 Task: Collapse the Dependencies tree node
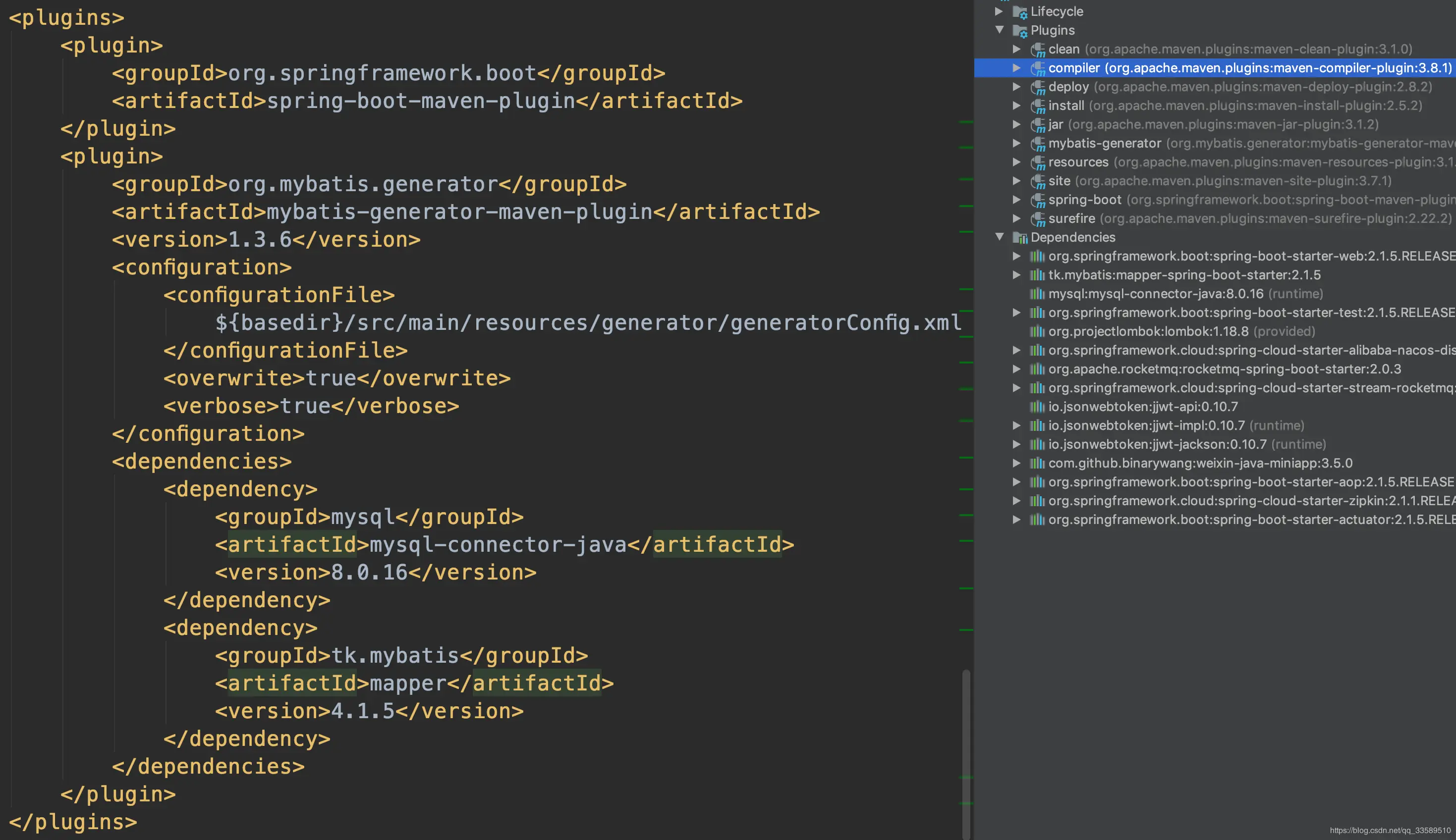999,237
